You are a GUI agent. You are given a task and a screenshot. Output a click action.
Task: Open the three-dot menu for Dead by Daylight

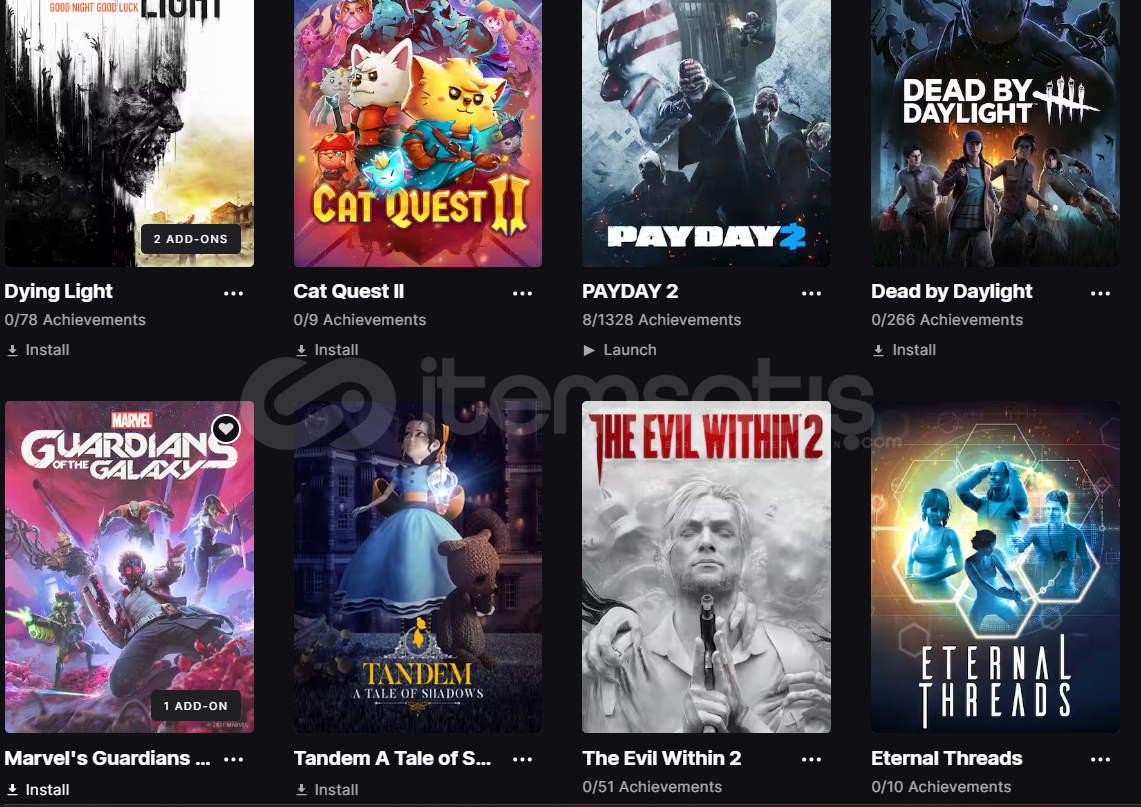pyautogui.click(x=1100, y=293)
